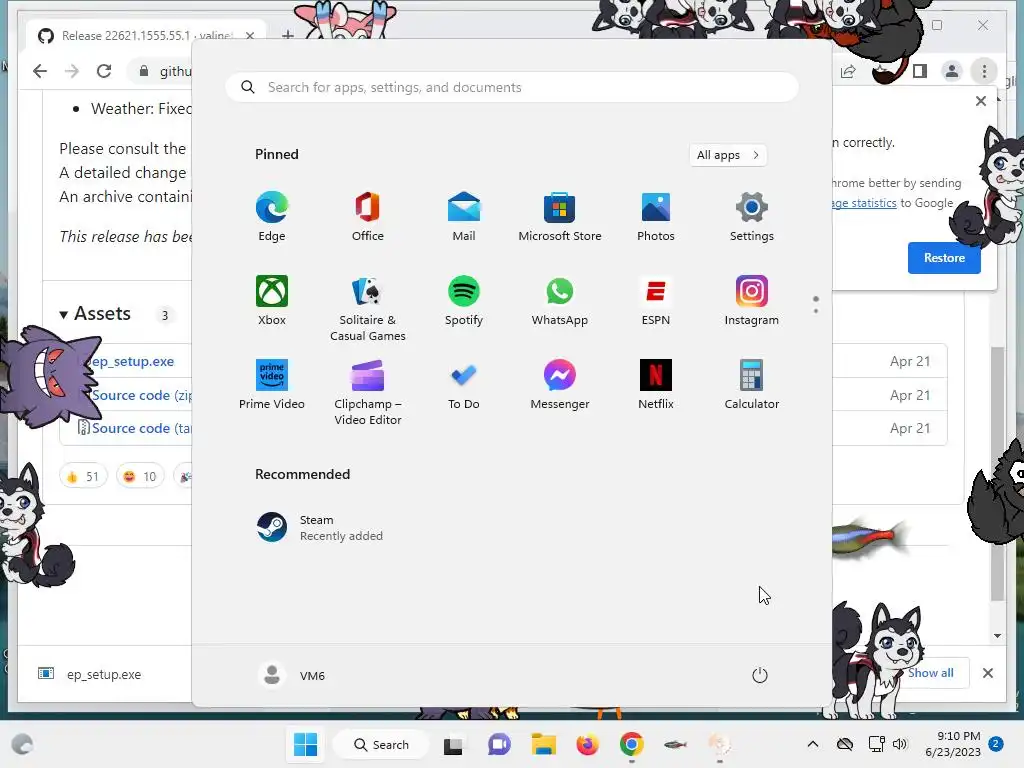Open the clock and date panel
This screenshot has height=768, width=1024.
tap(953, 744)
